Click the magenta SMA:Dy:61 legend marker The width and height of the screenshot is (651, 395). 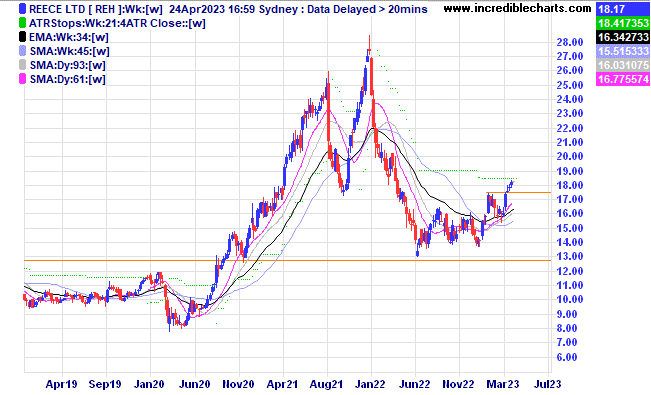coord(22,79)
